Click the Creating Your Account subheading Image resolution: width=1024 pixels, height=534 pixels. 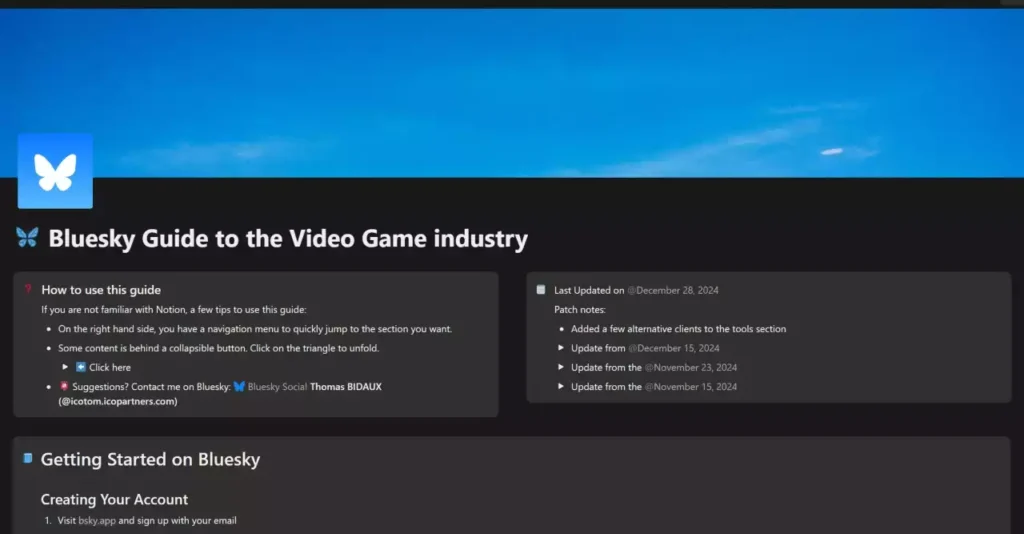(114, 499)
